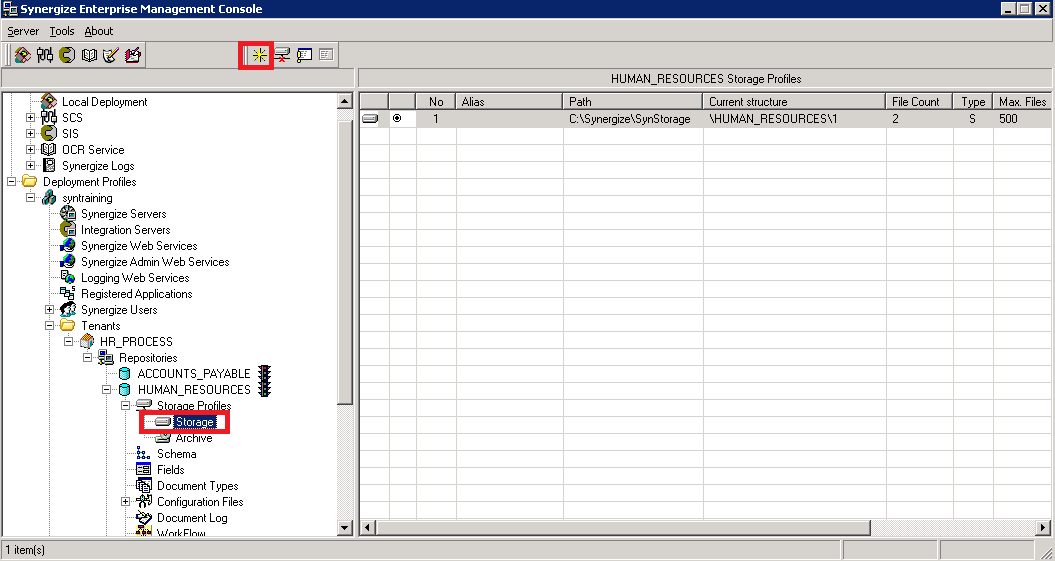Click the Synergize Web Services globe icon
This screenshot has width=1055, height=561.
tap(68, 246)
